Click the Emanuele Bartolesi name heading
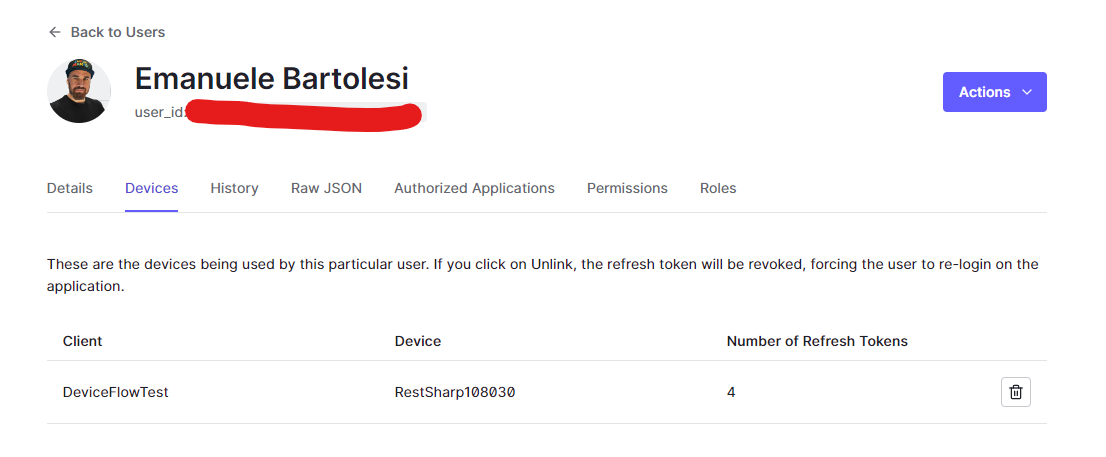The height and width of the screenshot is (457, 1106). (272, 79)
